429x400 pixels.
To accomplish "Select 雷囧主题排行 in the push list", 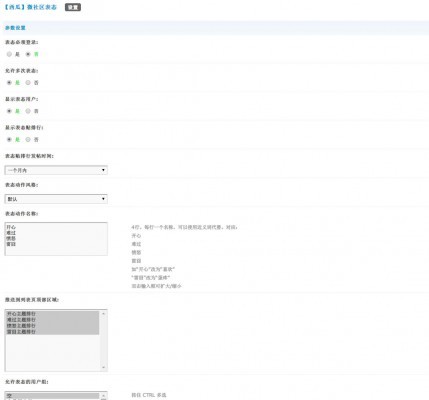I will [53, 332].
